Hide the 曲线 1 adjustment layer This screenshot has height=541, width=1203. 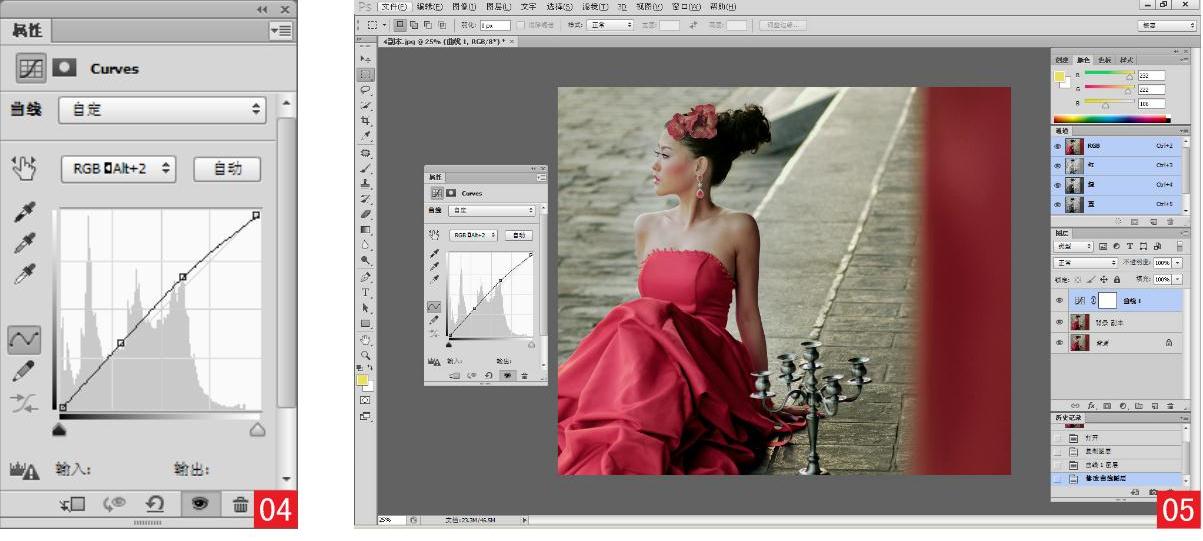(1059, 300)
